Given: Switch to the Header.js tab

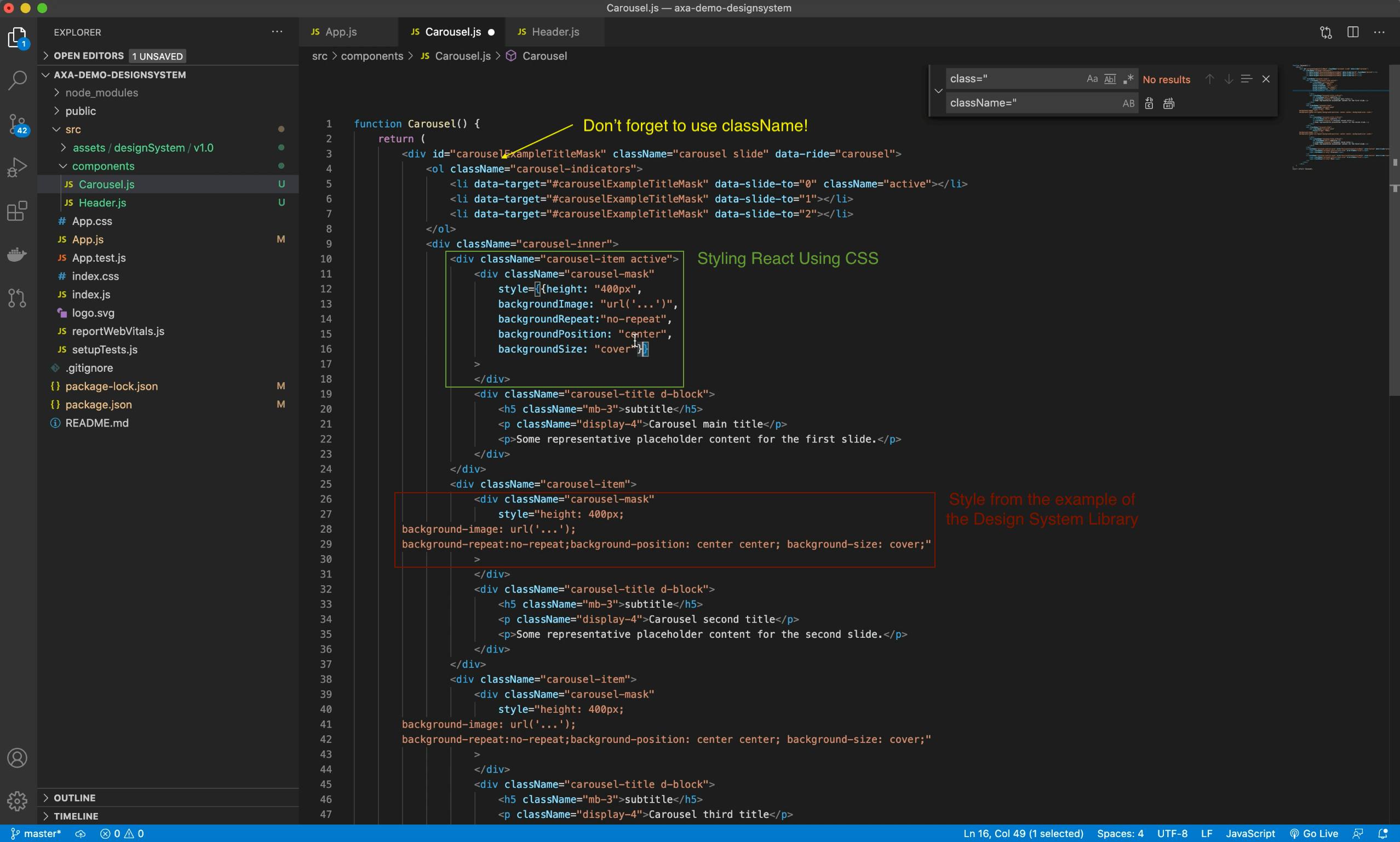Looking at the screenshot, I should 554,32.
